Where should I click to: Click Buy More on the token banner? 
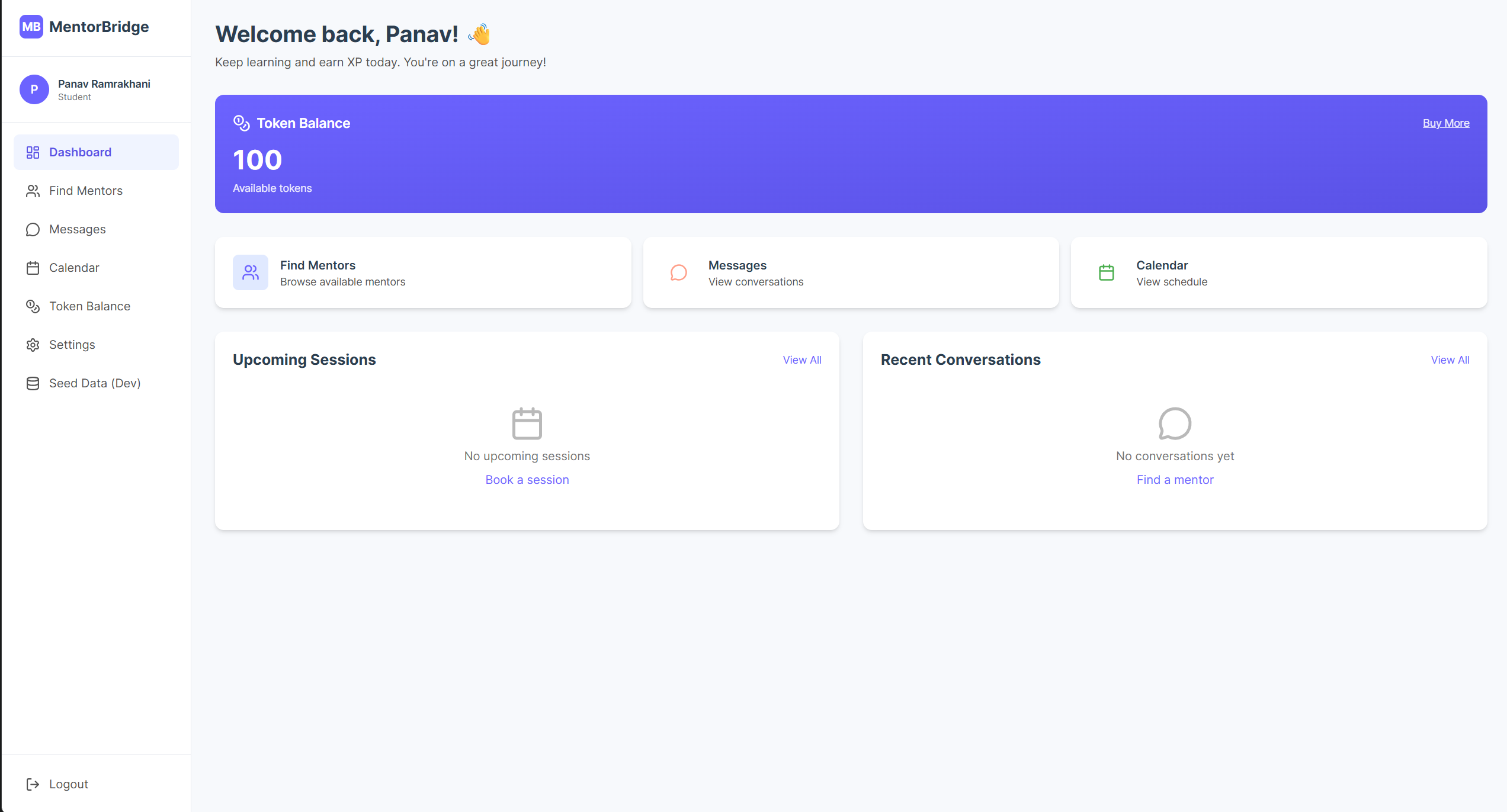point(1445,123)
